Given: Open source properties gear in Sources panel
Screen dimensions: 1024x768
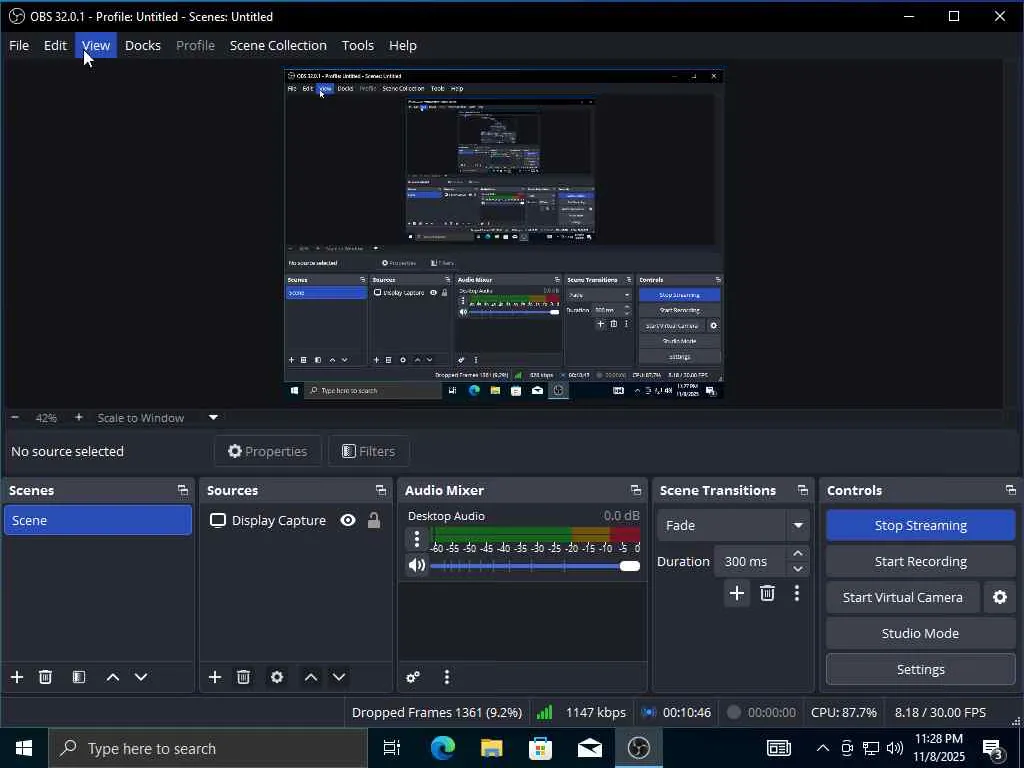Looking at the screenshot, I should (x=277, y=677).
